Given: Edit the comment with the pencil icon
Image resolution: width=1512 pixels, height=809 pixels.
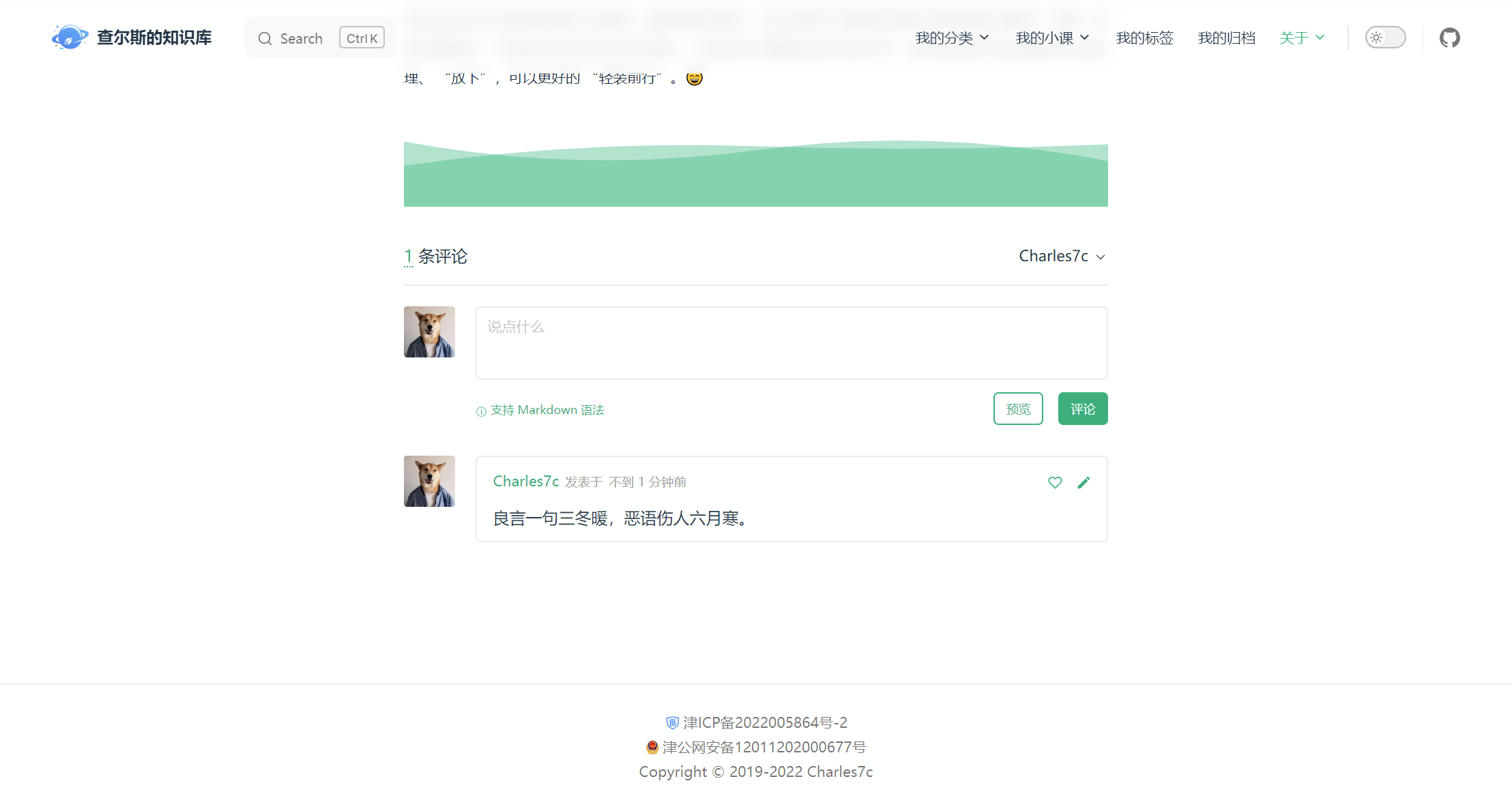Looking at the screenshot, I should coord(1084,482).
